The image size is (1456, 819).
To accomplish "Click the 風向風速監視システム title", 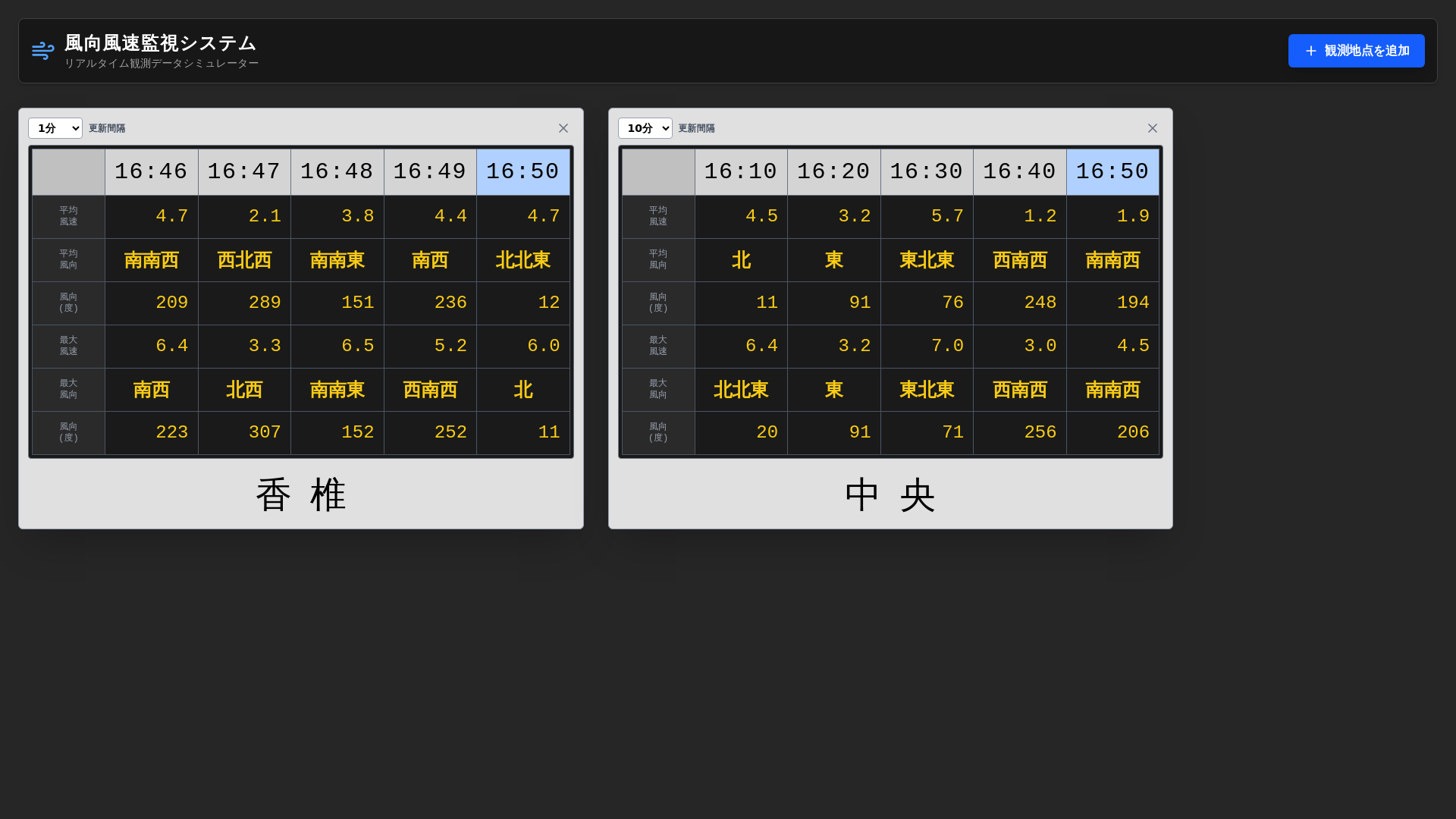I will pyautogui.click(x=160, y=43).
